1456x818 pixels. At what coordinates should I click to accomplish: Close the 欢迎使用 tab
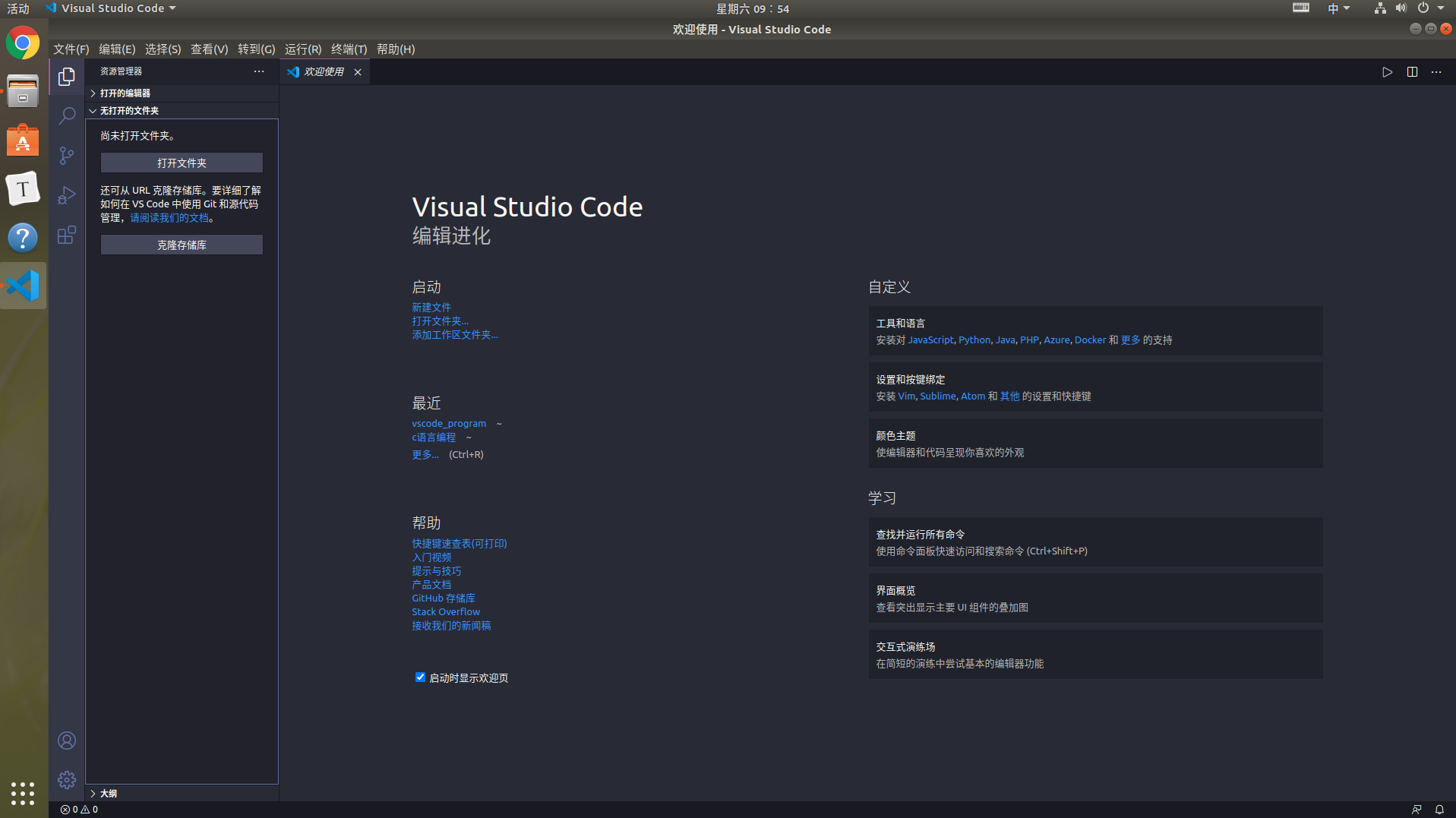(358, 72)
